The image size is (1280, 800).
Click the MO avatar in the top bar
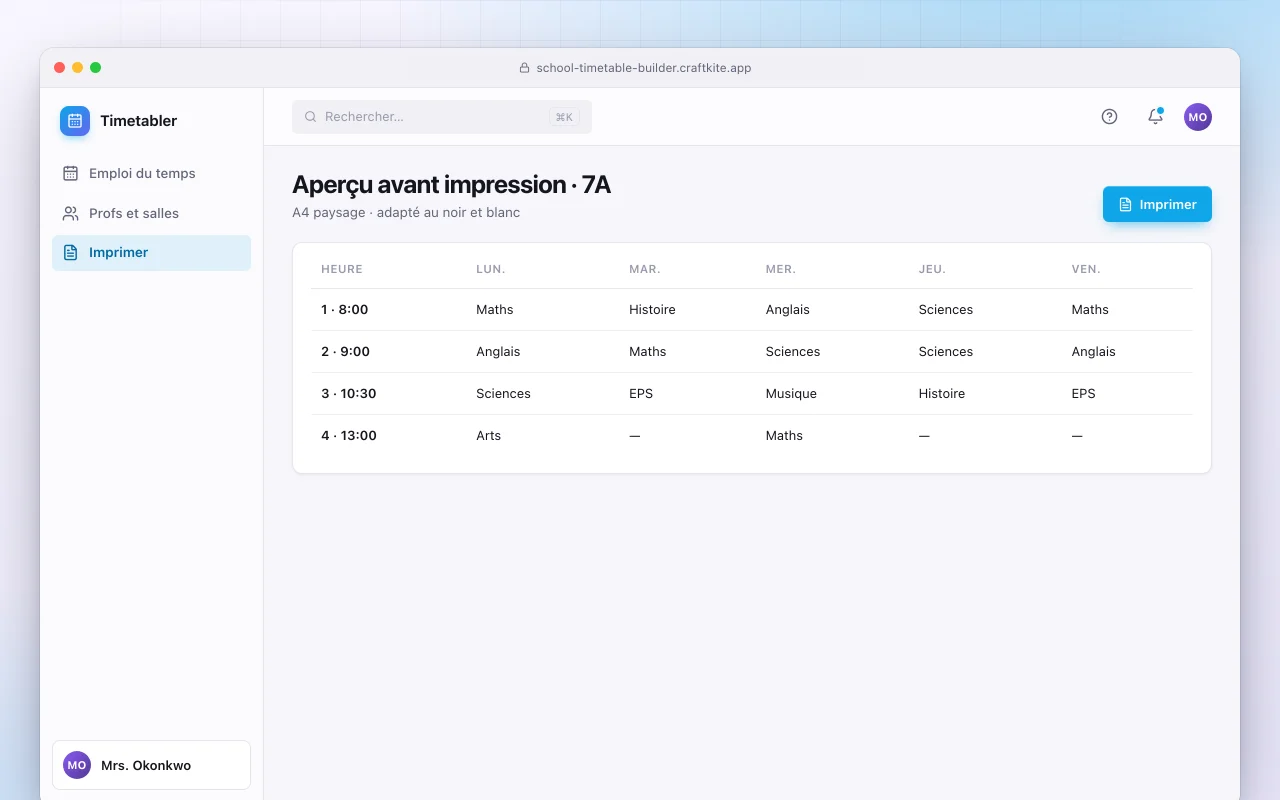click(x=1198, y=117)
